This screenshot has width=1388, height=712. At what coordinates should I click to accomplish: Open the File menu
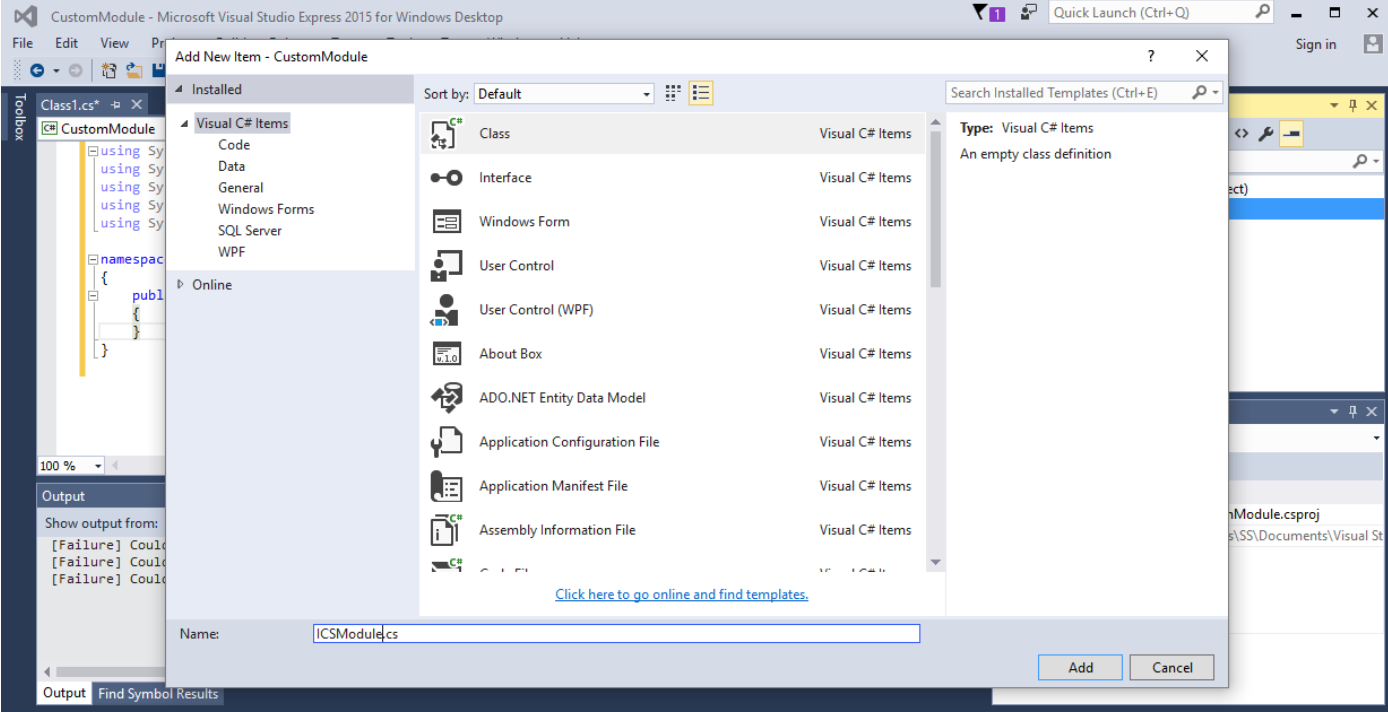tap(23, 43)
